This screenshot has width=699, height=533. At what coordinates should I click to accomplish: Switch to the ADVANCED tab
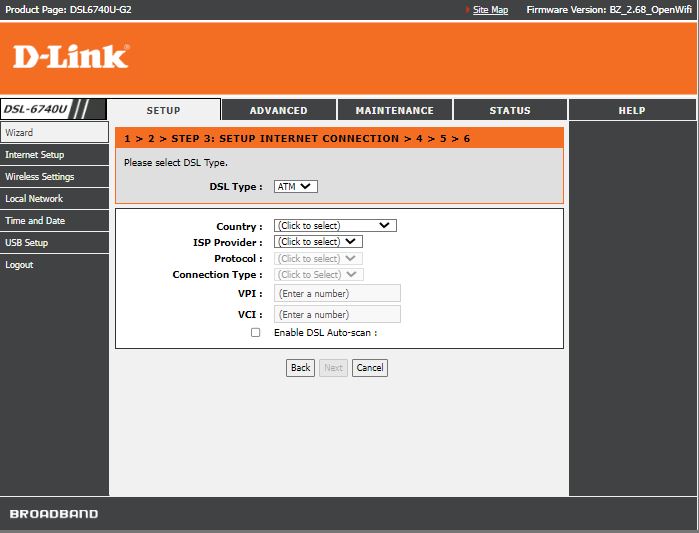point(279,110)
